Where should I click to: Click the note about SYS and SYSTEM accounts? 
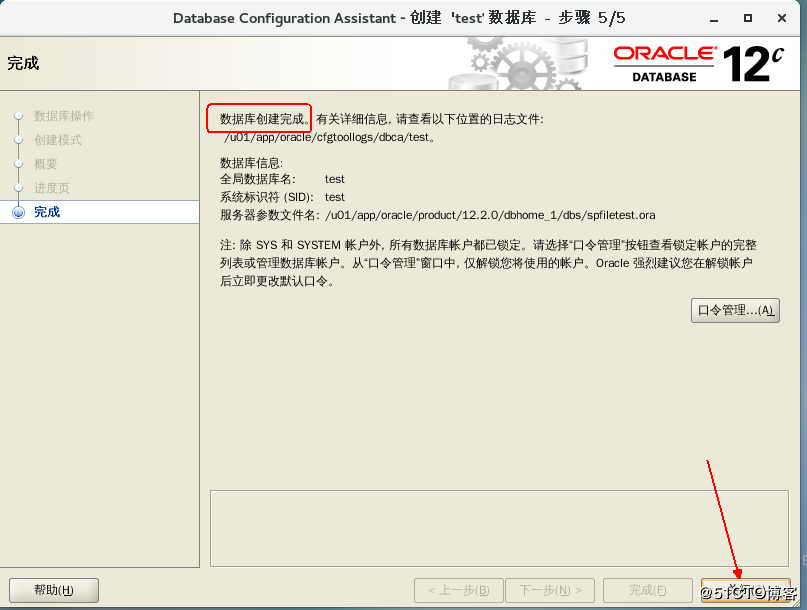(x=488, y=263)
